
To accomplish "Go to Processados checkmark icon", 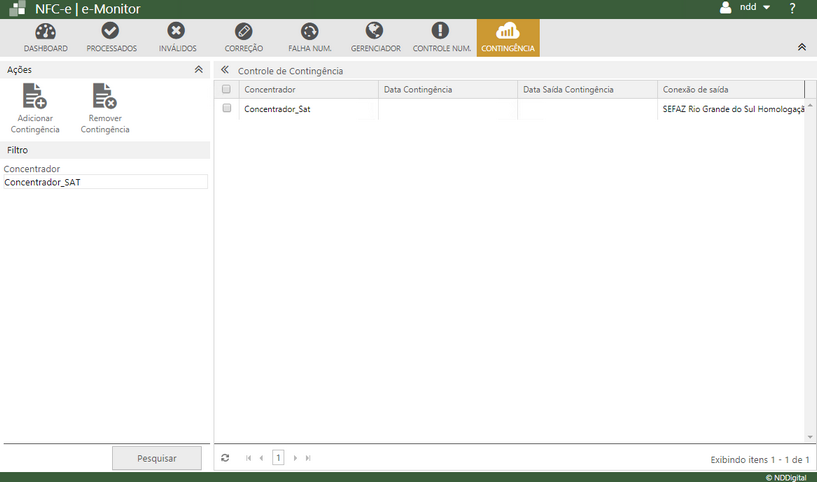I will 111,32.
